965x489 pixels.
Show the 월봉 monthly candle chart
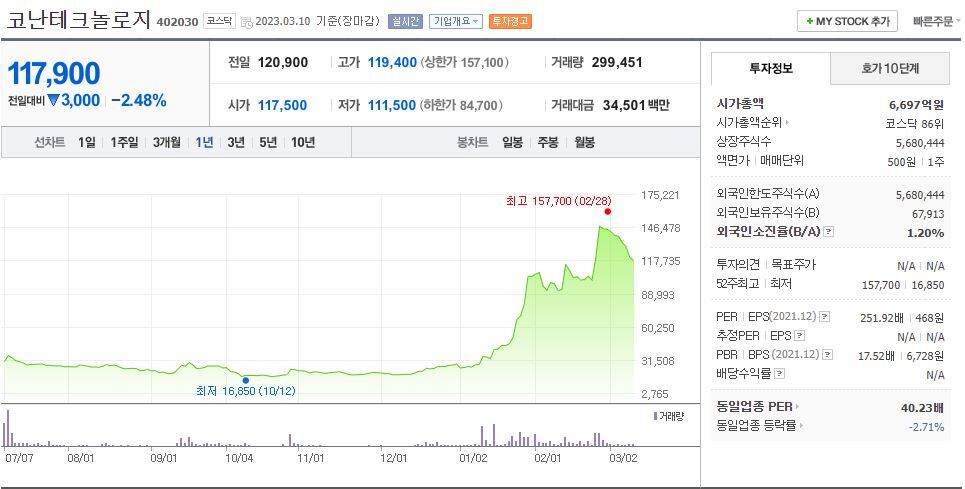pos(584,142)
